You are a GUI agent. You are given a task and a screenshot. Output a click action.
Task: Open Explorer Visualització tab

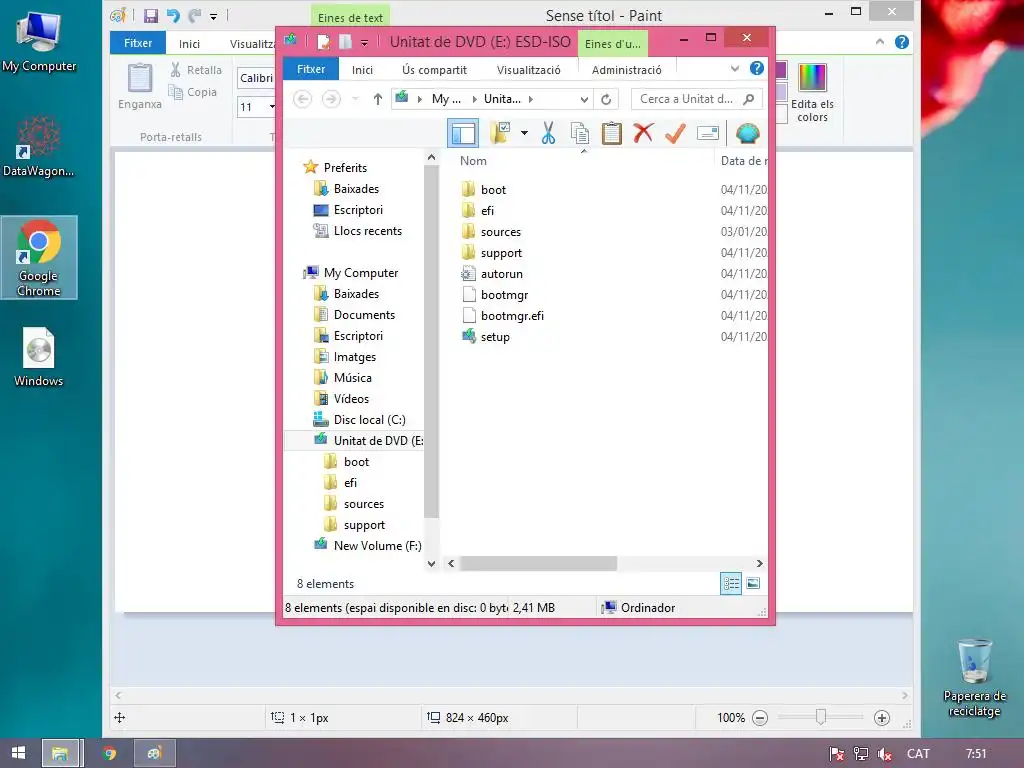click(x=528, y=70)
